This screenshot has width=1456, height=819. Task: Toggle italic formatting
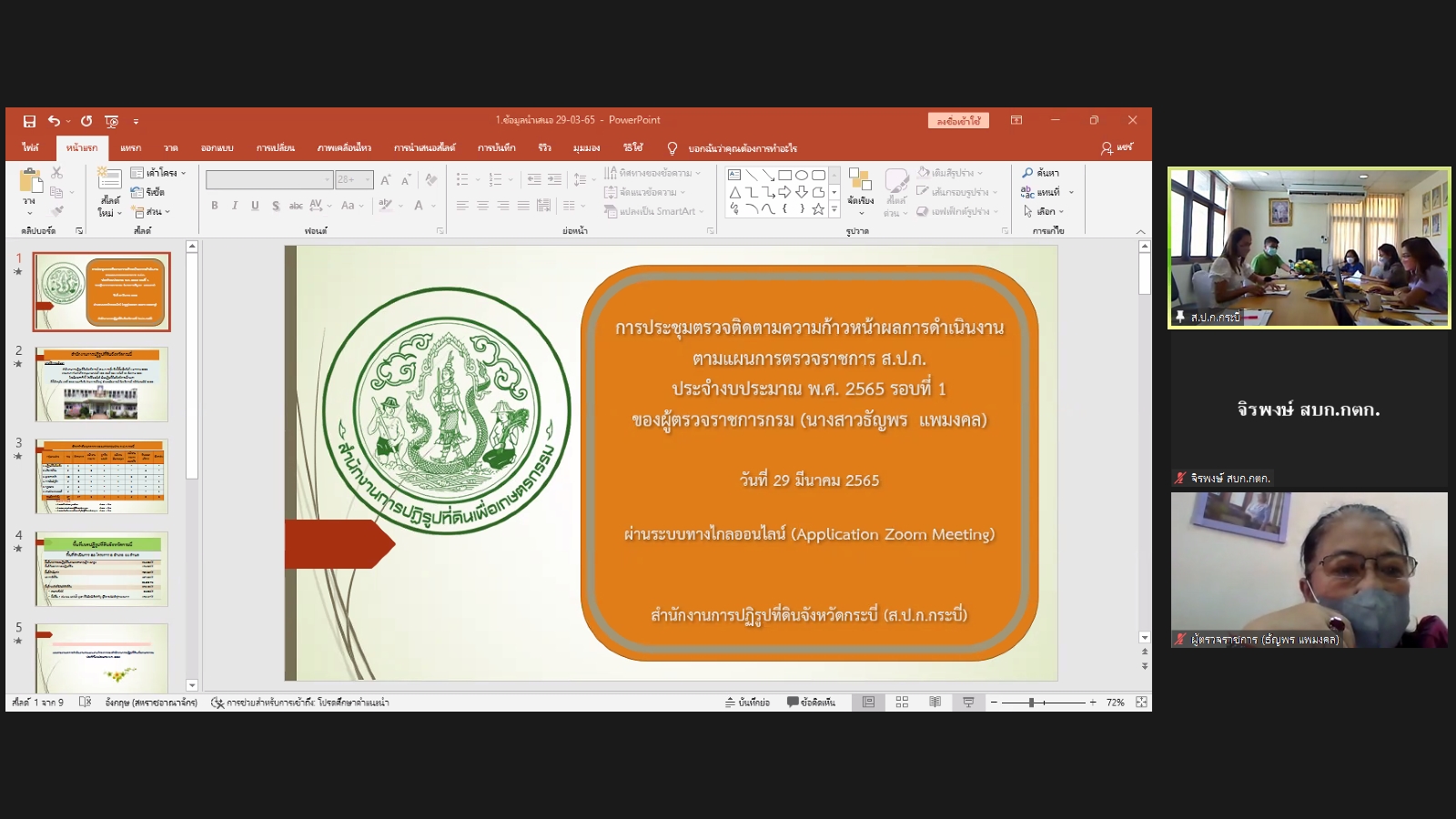point(235,206)
